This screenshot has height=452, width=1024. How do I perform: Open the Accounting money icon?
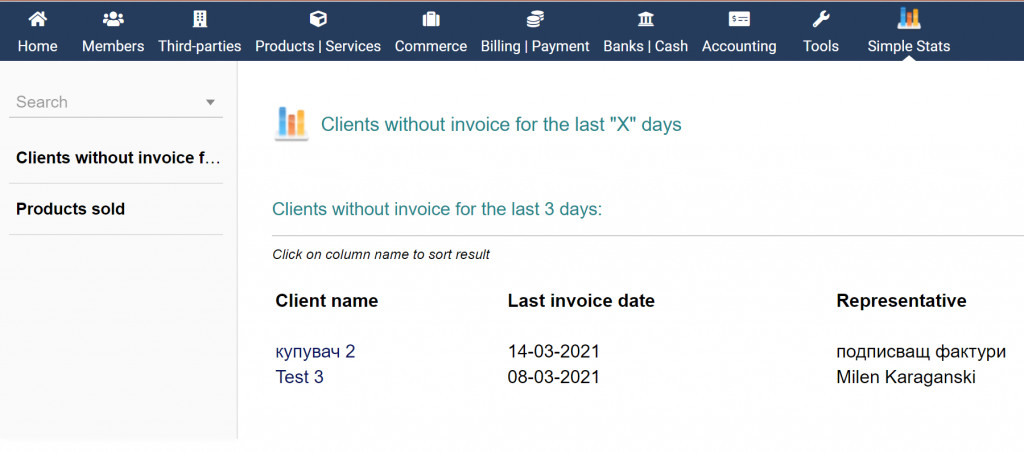(739, 19)
